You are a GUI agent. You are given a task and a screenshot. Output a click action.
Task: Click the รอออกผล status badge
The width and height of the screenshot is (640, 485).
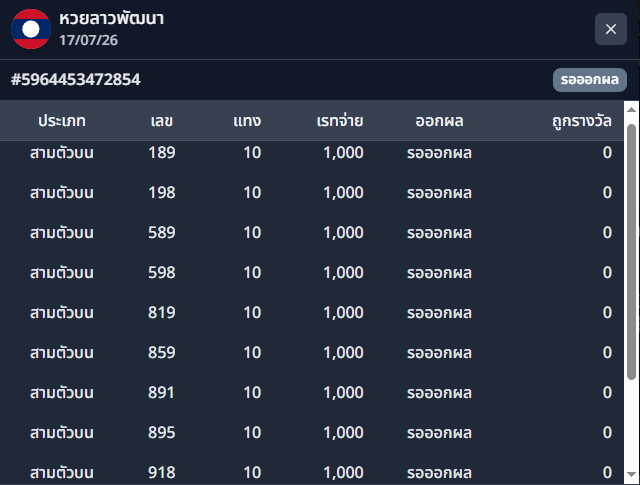click(x=589, y=80)
